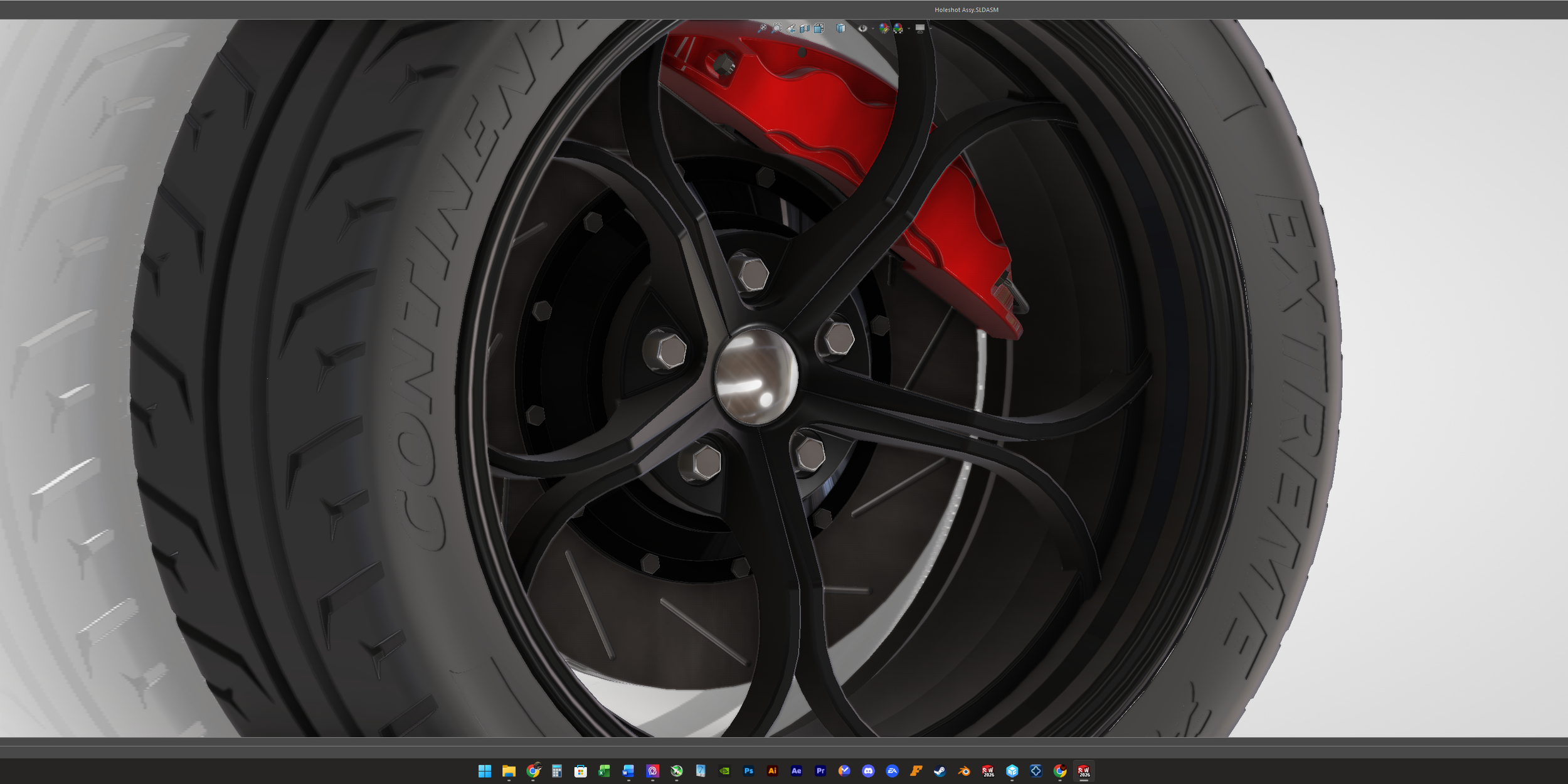Click the Apply Scene icon

tap(898, 28)
